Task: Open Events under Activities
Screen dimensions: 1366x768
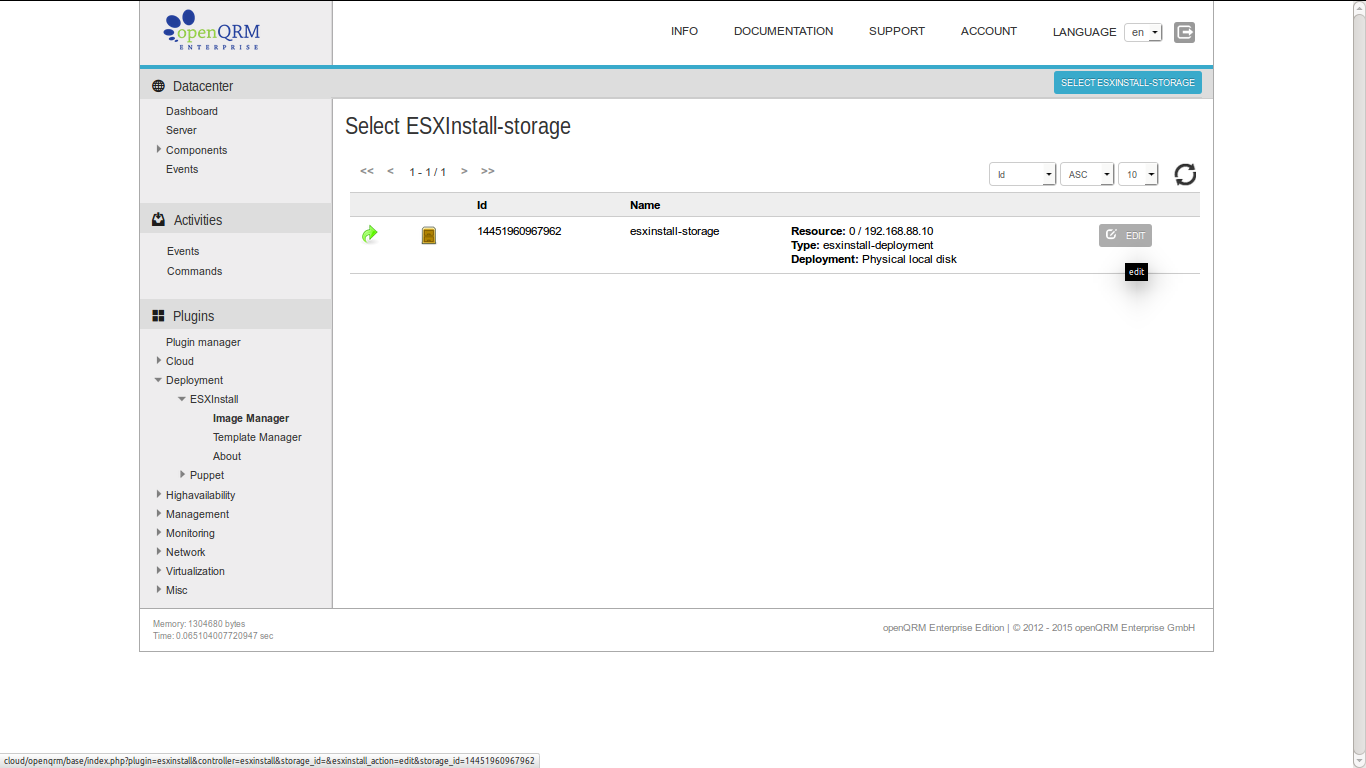Action: tap(183, 251)
